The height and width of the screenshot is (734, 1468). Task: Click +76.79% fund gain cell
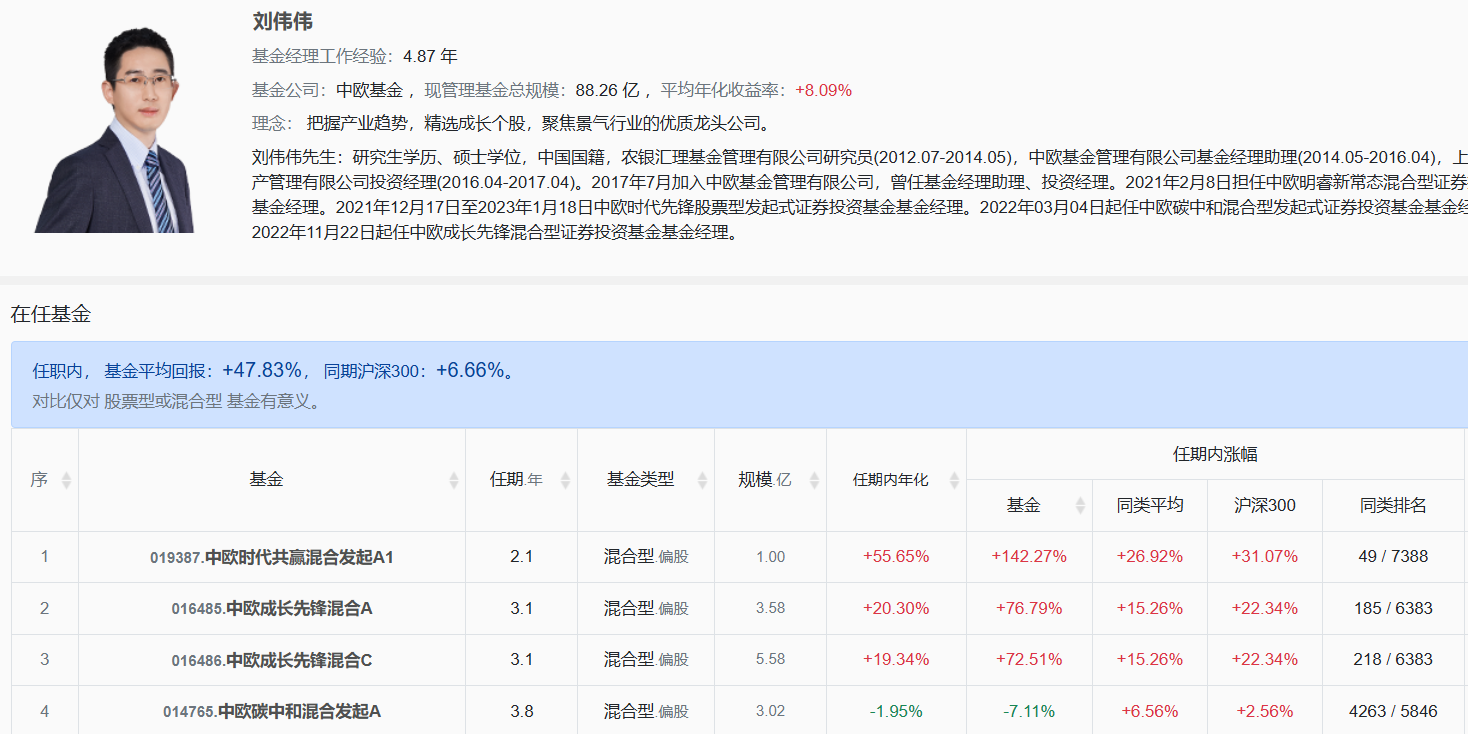click(1029, 608)
